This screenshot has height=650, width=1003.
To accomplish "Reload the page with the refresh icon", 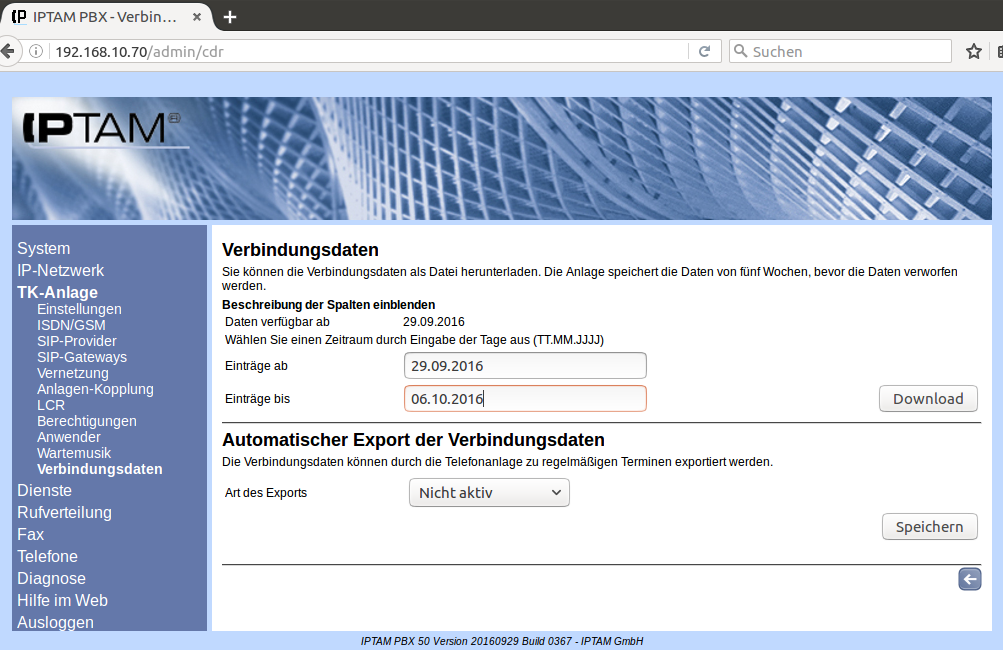I will pyautogui.click(x=704, y=51).
